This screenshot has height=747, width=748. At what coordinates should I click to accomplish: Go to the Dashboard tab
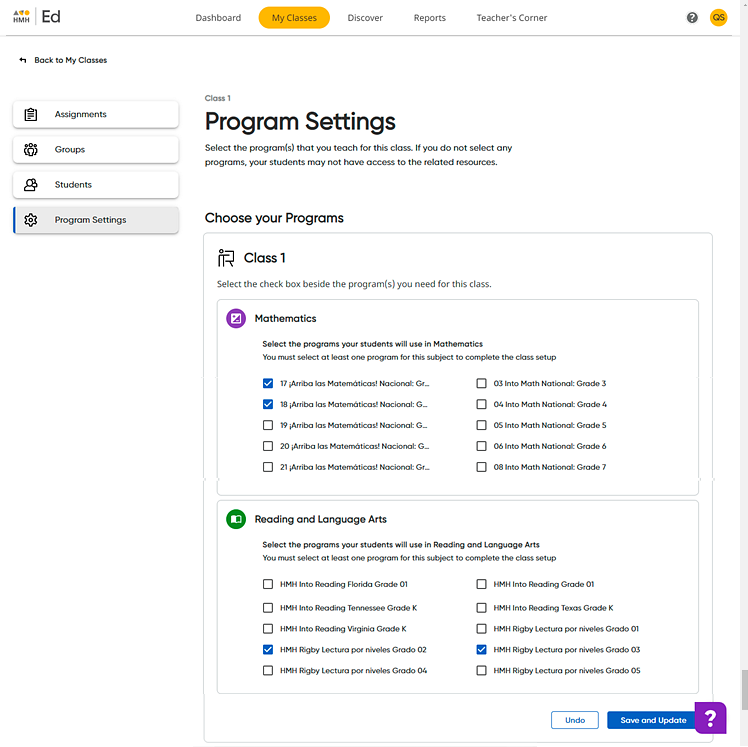pyautogui.click(x=218, y=18)
